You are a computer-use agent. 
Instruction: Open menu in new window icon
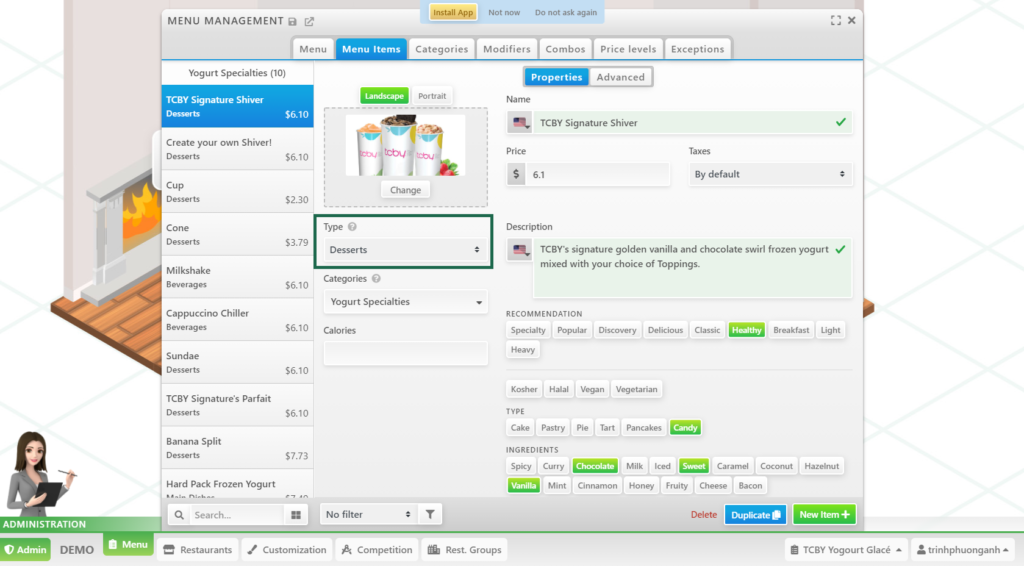[x=309, y=21]
